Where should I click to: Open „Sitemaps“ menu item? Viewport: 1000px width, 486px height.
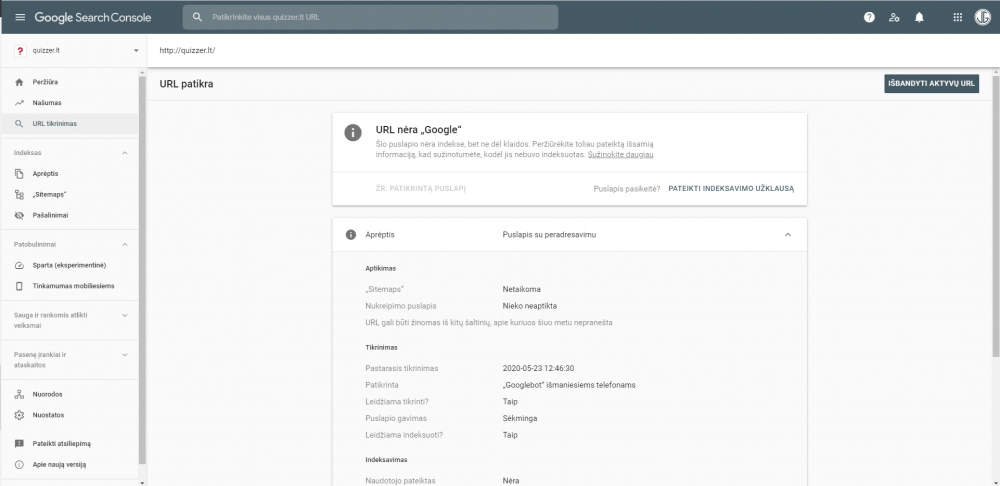[69, 195]
